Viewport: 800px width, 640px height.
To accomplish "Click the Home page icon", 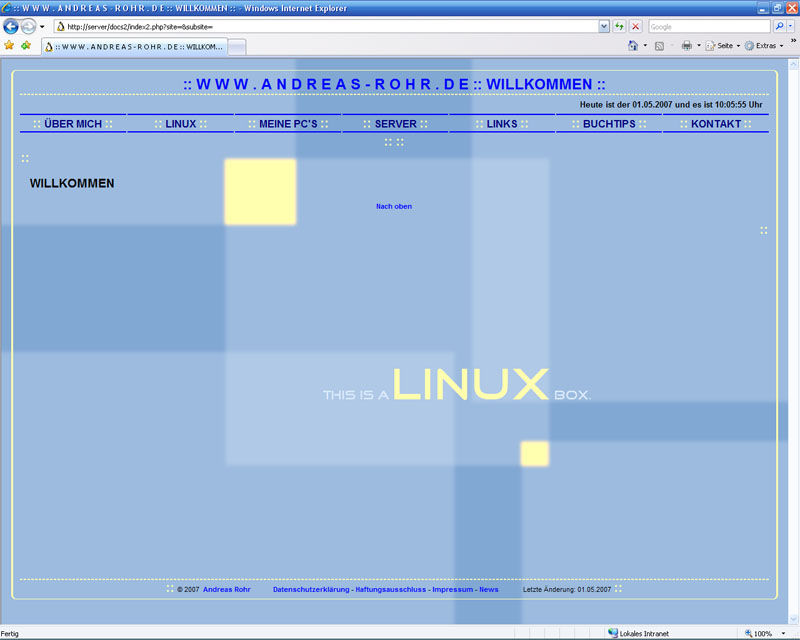I will [x=633, y=46].
